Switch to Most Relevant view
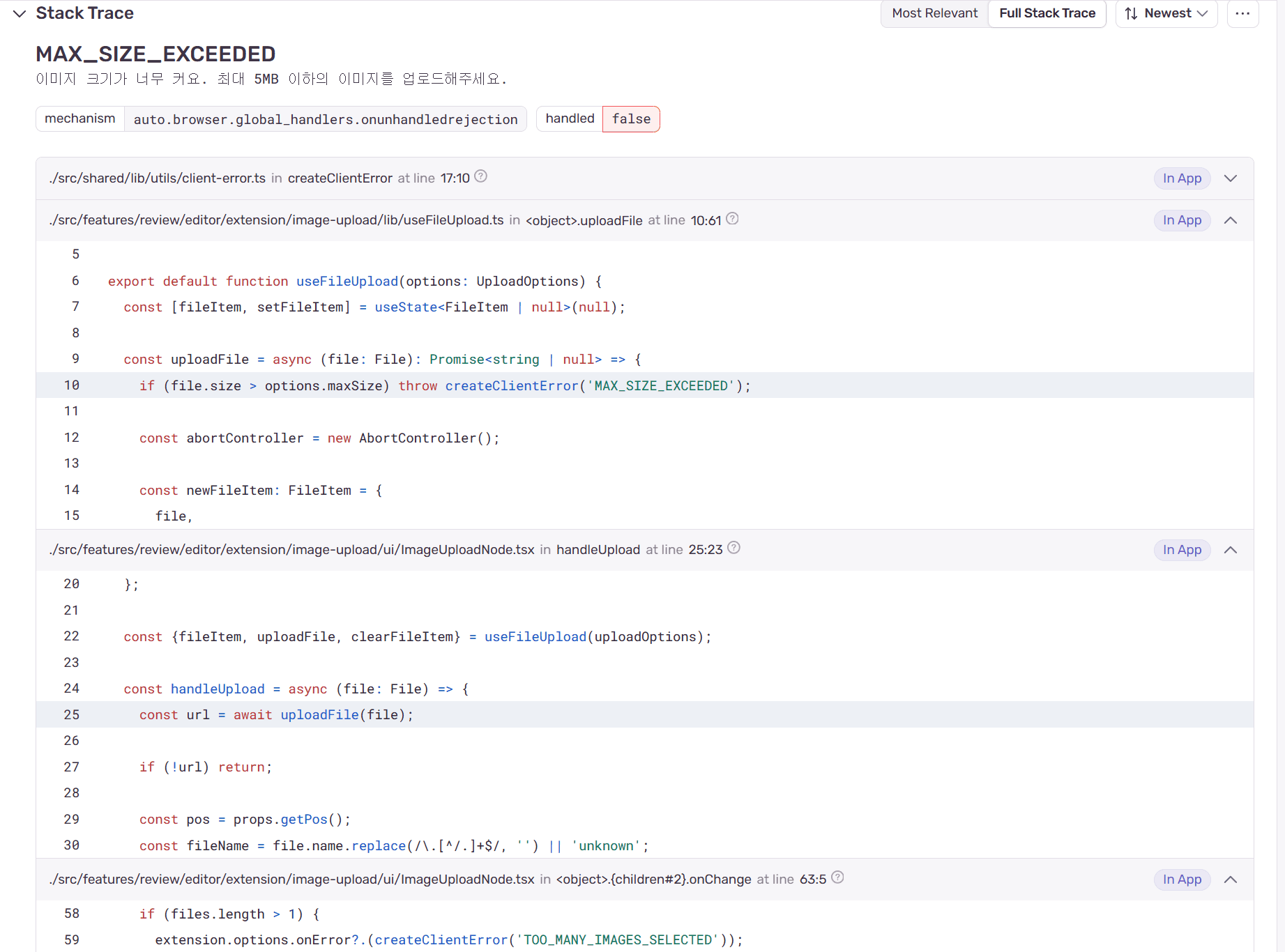The image size is (1285, 952). 934,13
